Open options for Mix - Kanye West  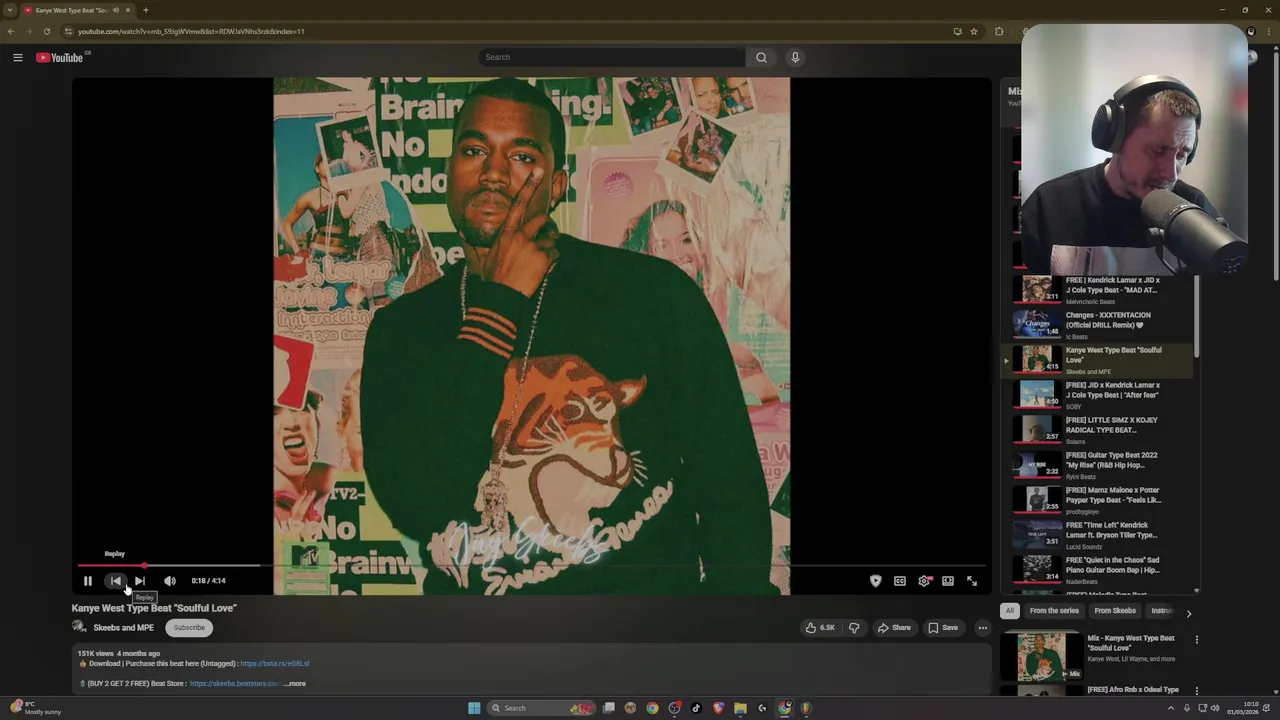tap(1196, 640)
